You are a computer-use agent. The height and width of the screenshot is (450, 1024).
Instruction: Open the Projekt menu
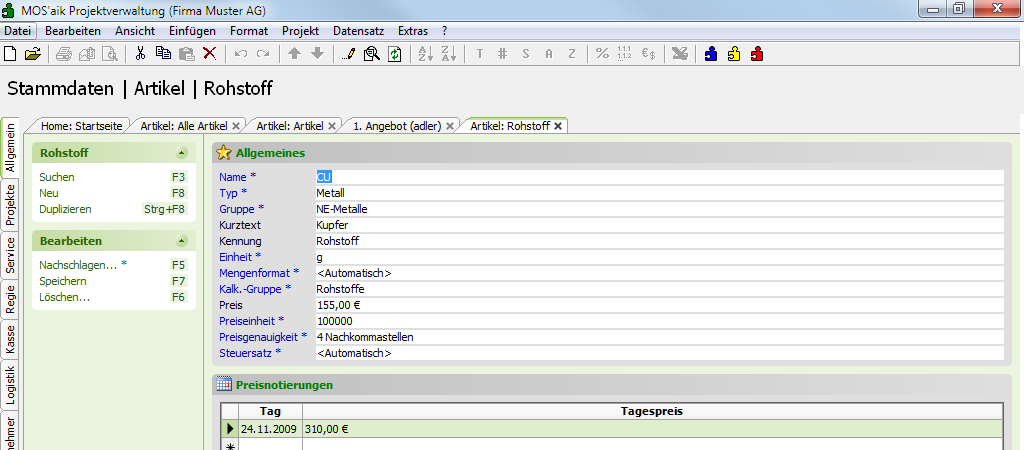click(x=300, y=31)
